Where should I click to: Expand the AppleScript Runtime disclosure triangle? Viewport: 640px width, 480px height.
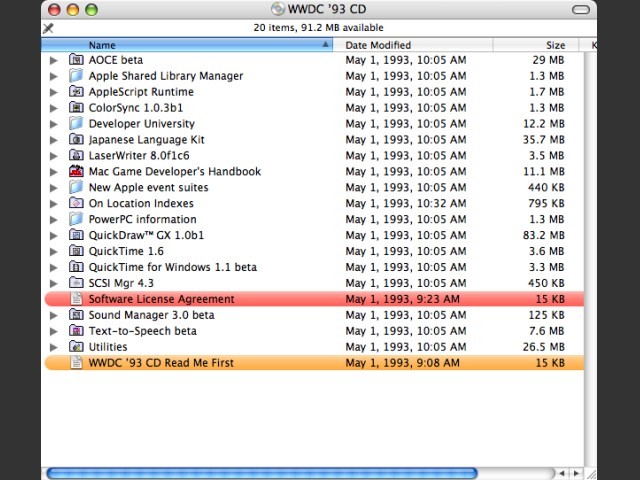[53, 92]
